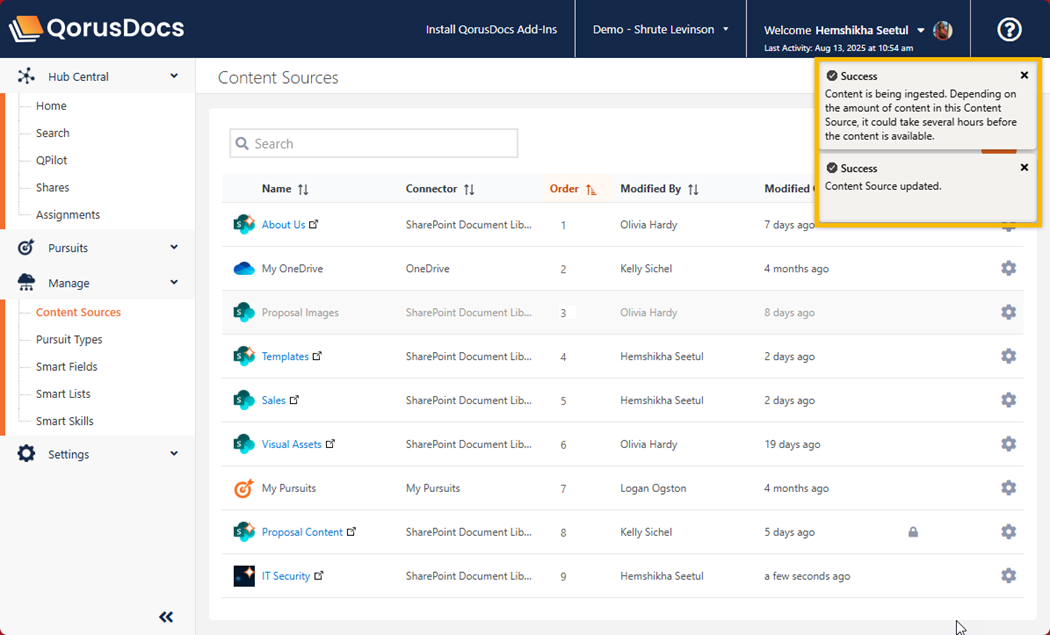Viewport: 1050px width, 635px height.
Task: Open the Templates content source link
Action: pos(285,357)
